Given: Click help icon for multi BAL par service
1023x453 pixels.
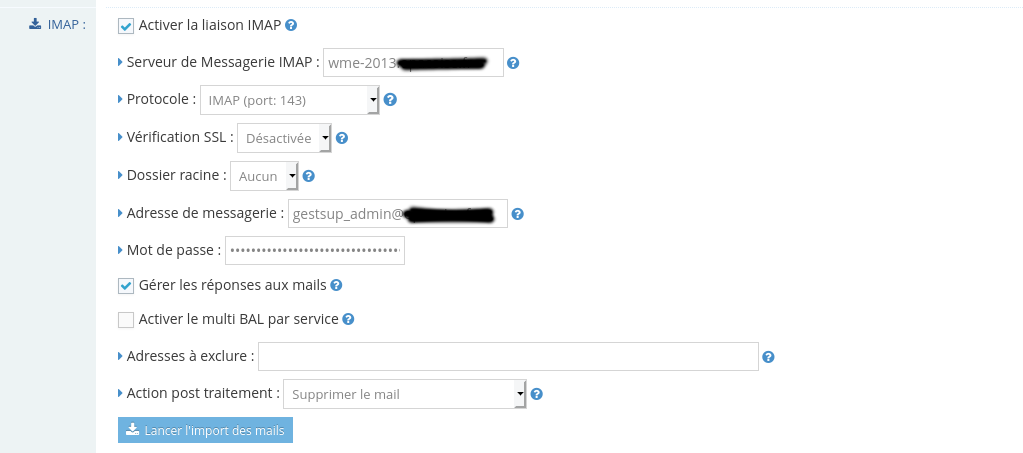Looking at the screenshot, I should pyautogui.click(x=348, y=319).
